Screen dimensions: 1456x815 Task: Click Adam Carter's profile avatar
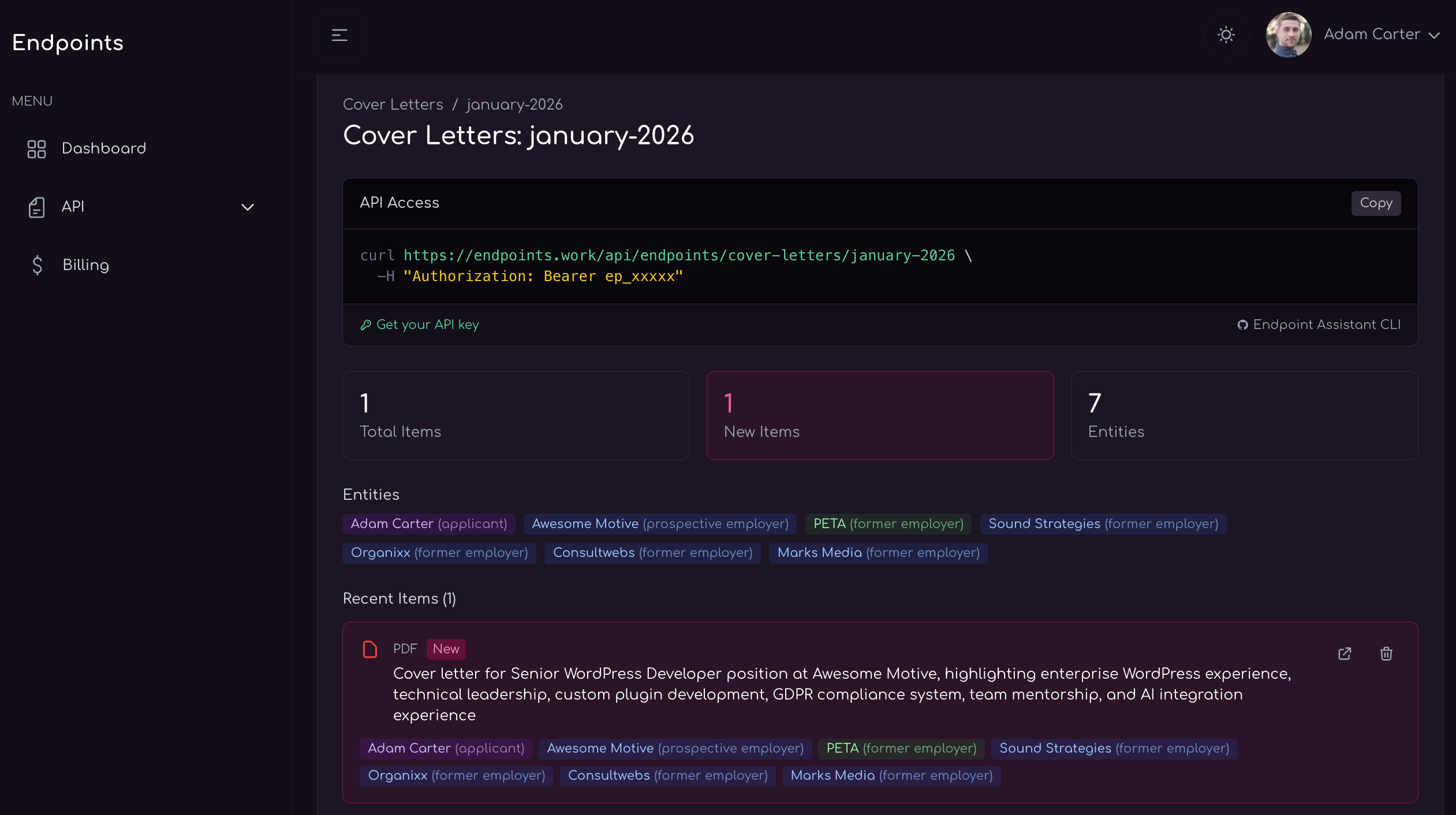pyautogui.click(x=1288, y=35)
